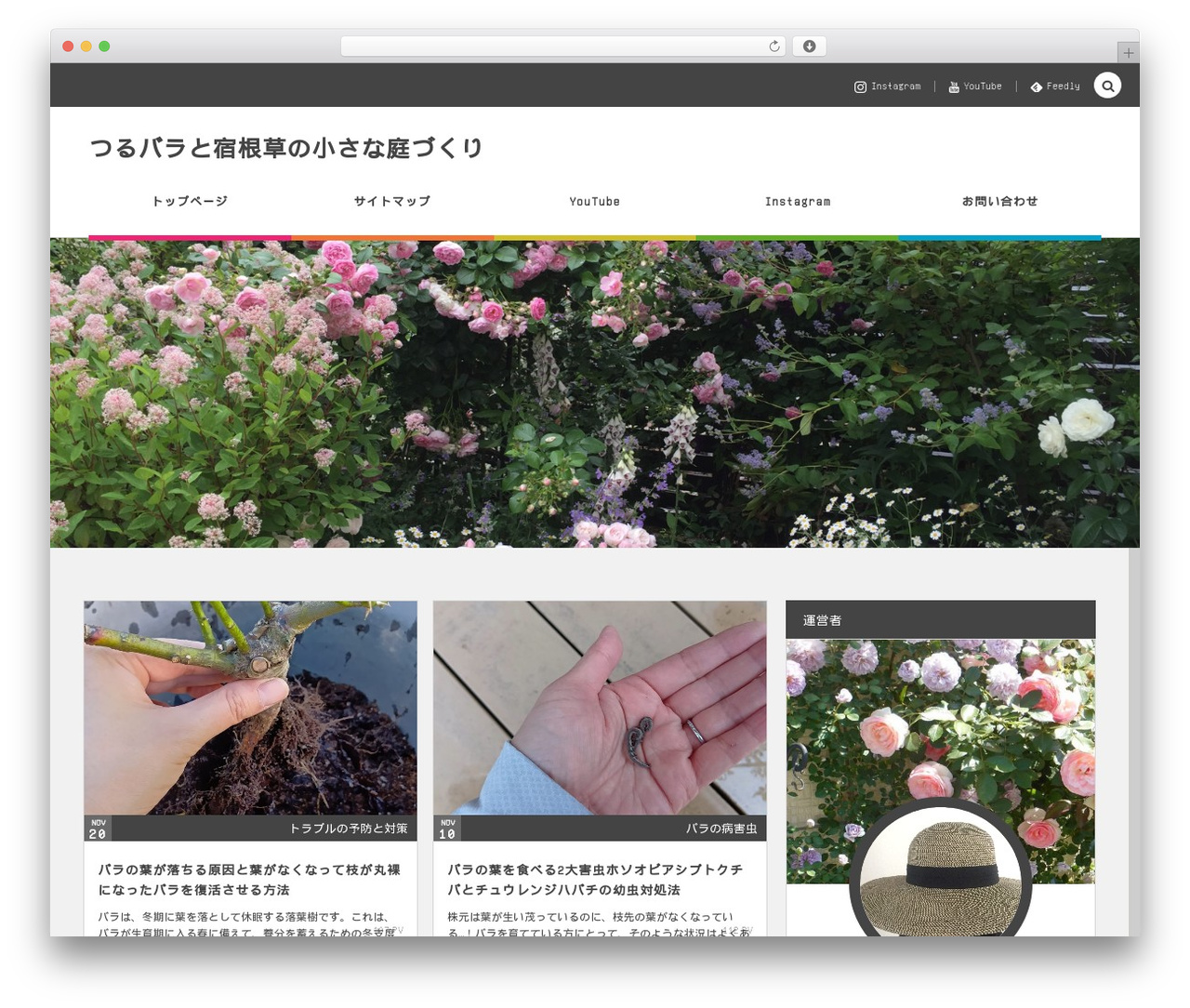Click the hand holding larvae photo thumbnail
Screen dimensions: 1190x1008
(x=600, y=708)
